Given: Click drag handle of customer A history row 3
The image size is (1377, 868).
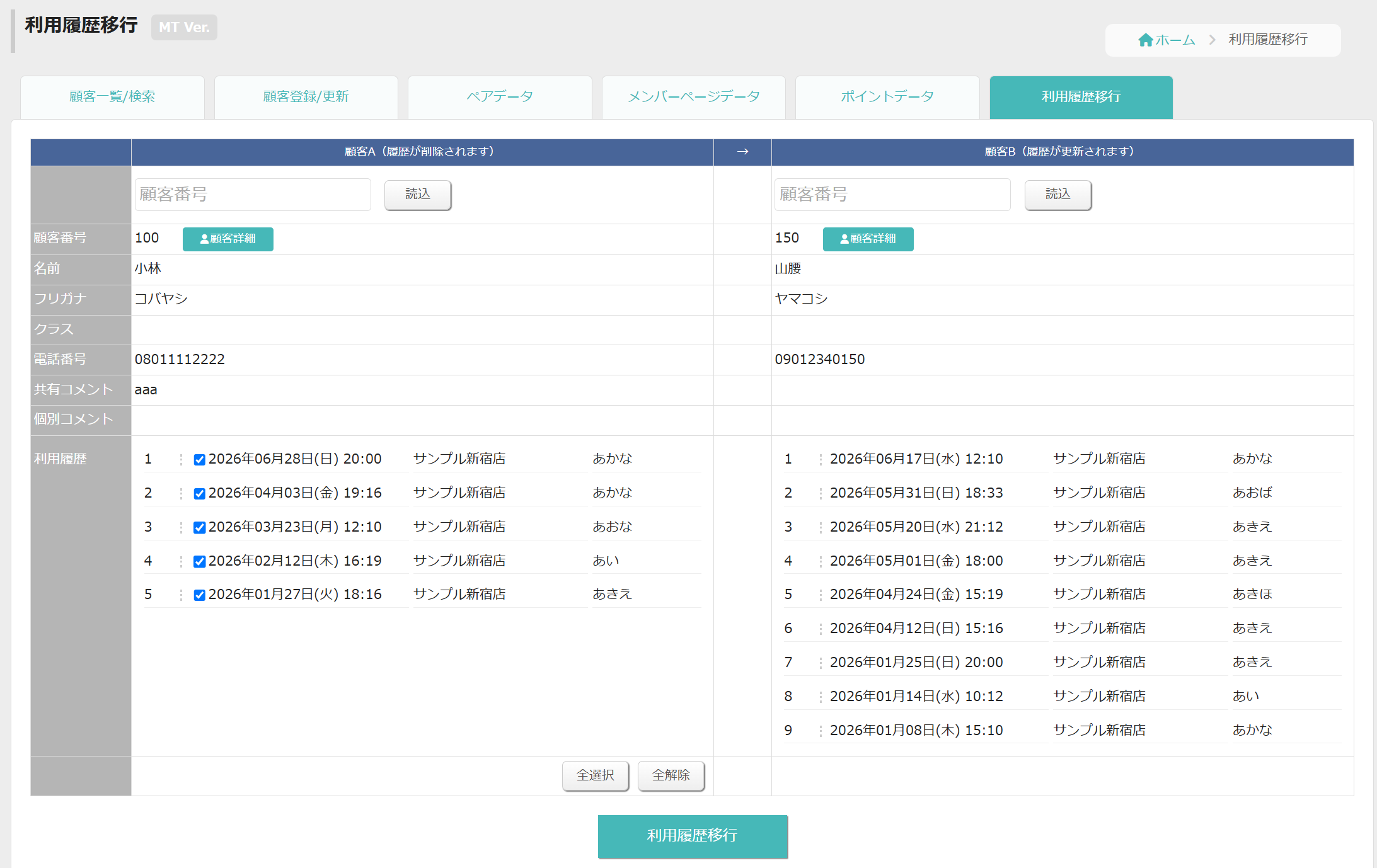Looking at the screenshot, I should (181, 527).
